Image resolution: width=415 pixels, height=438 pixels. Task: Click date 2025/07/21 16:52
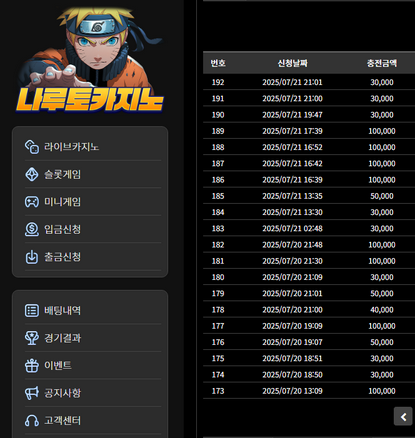292,147
